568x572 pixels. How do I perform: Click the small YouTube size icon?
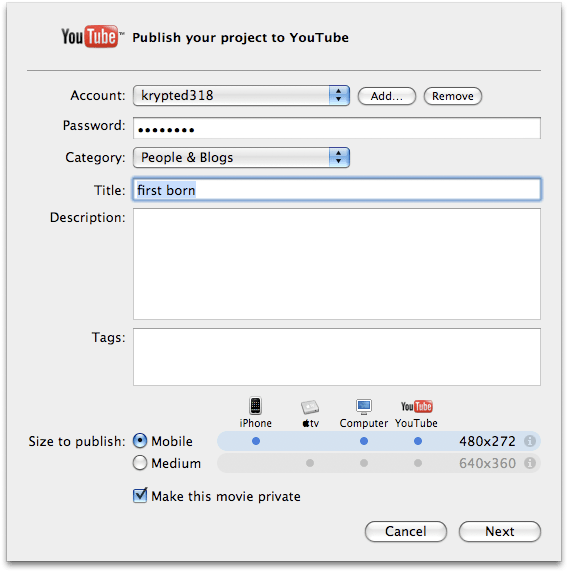(417, 406)
